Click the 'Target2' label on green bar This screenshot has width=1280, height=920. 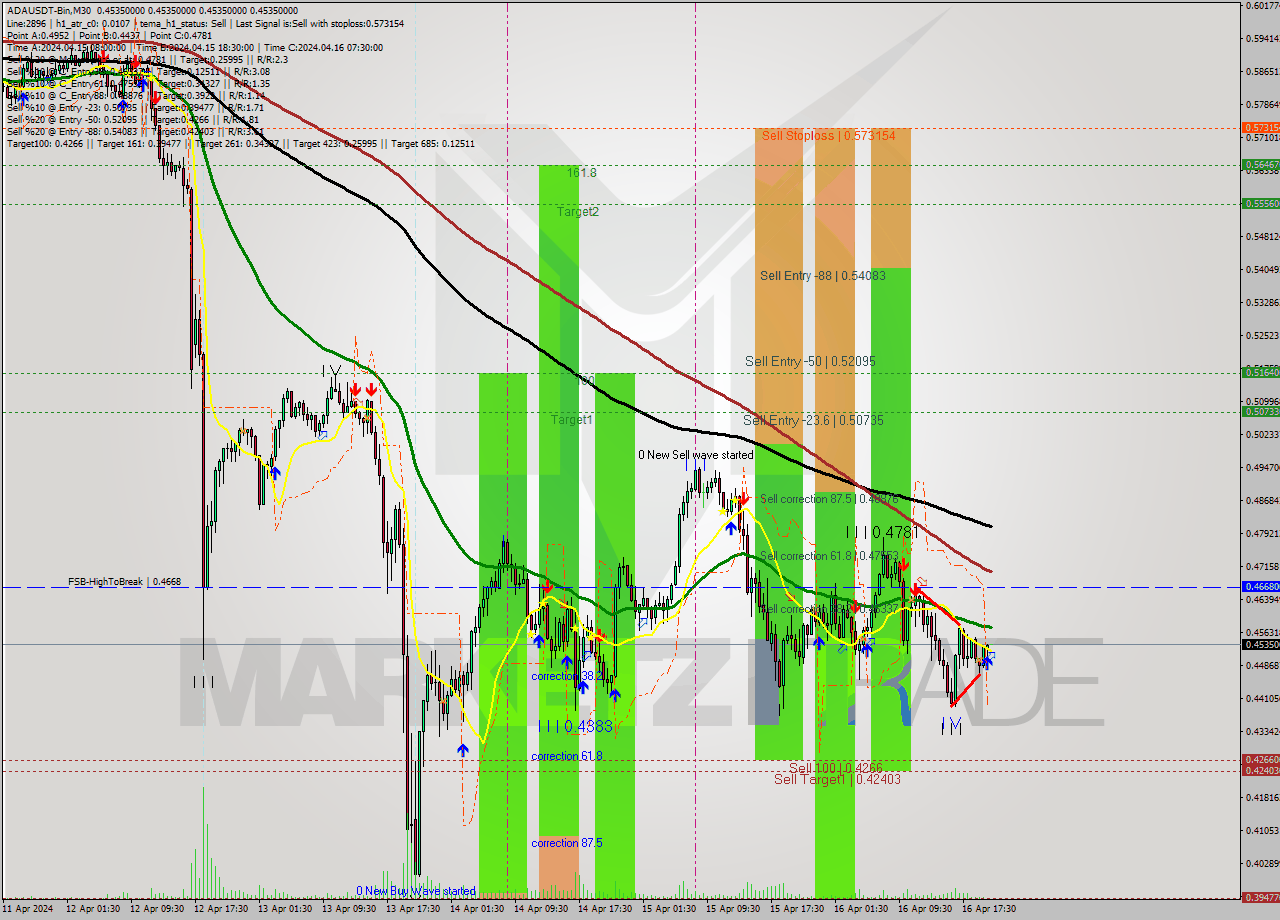click(x=578, y=212)
